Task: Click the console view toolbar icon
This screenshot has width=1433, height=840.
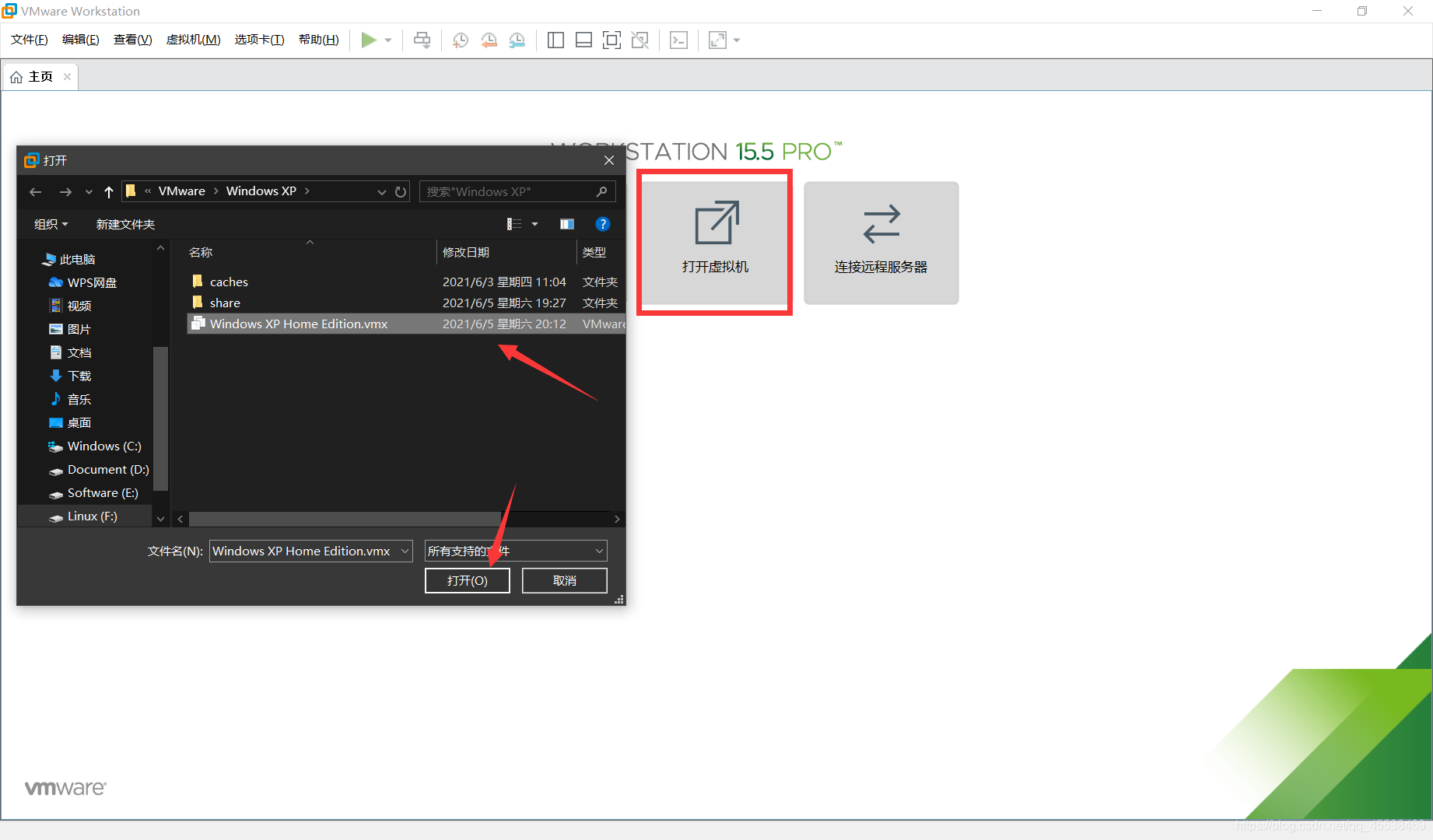Action: click(678, 40)
